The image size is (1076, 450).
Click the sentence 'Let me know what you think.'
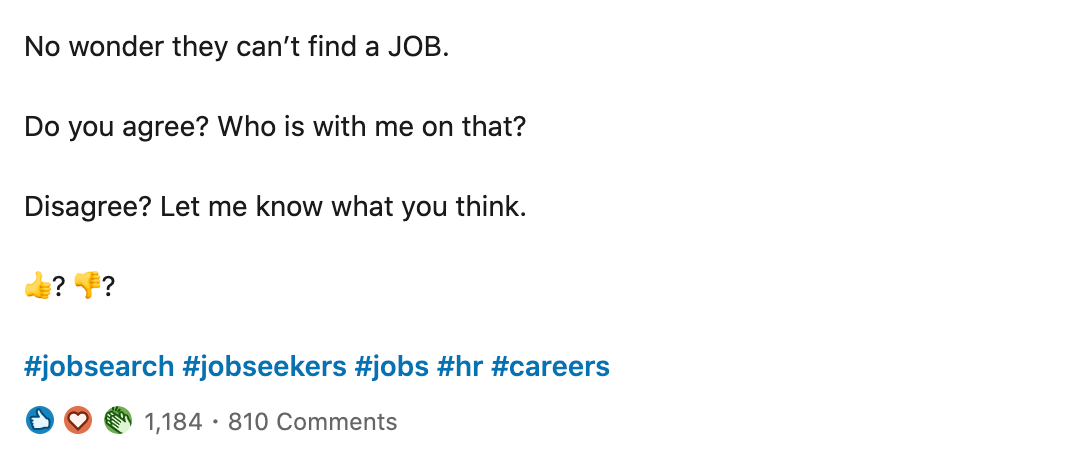click(x=343, y=206)
